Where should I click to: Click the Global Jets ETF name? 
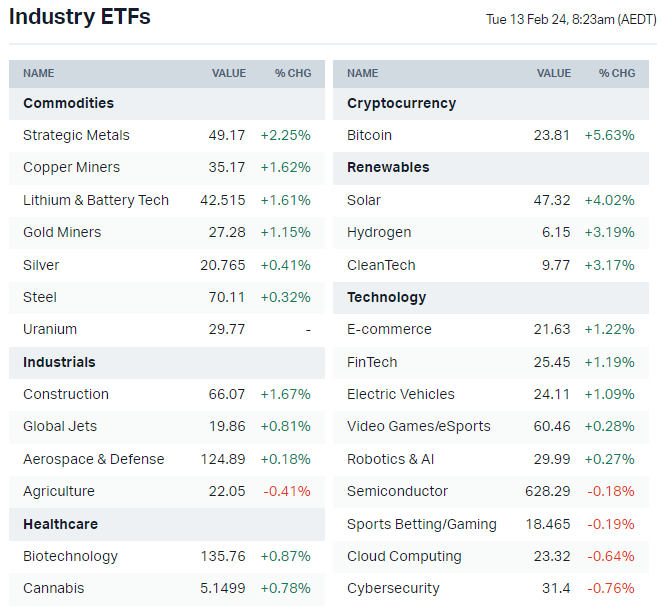[x=60, y=426]
